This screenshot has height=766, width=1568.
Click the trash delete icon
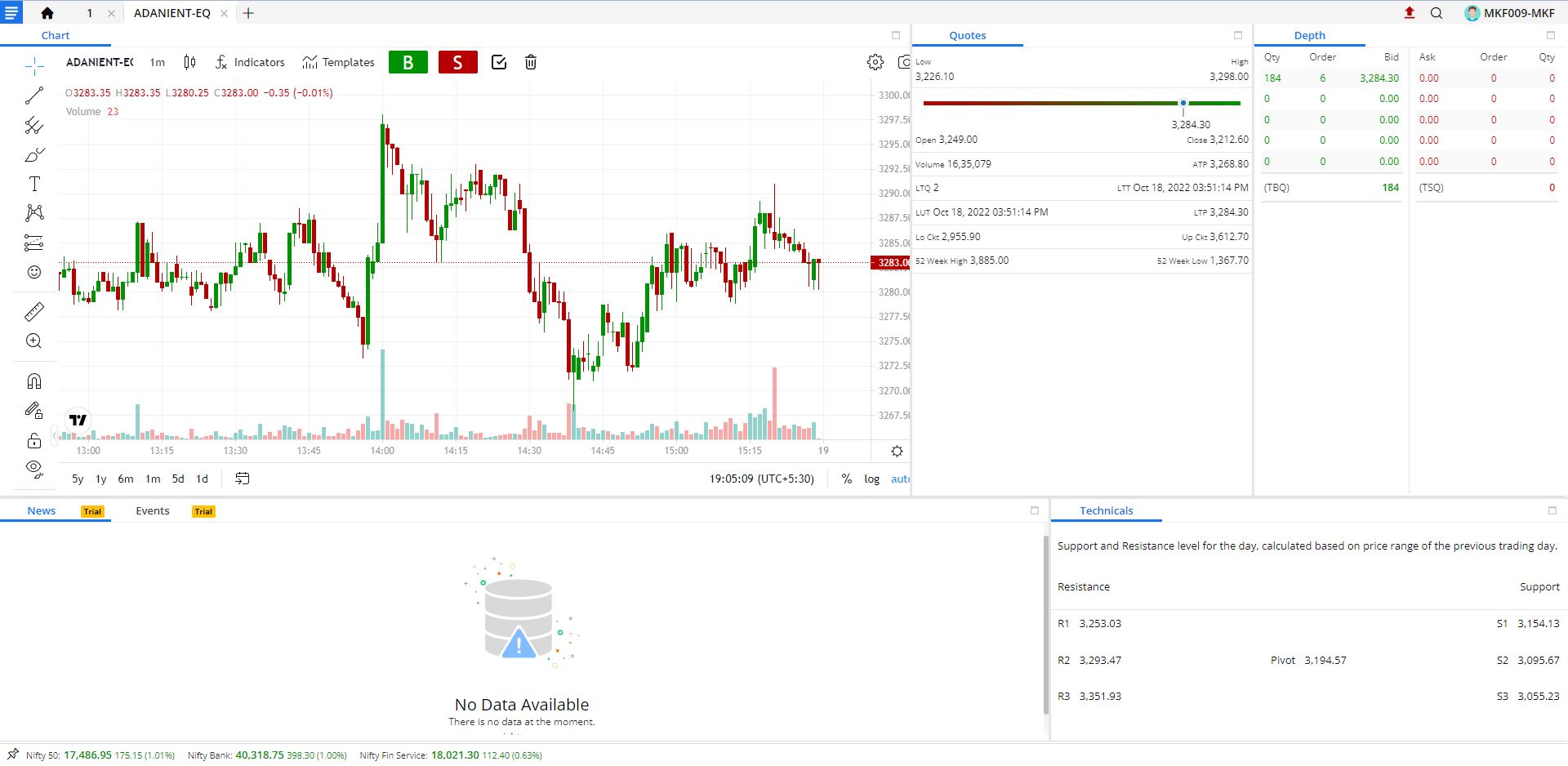click(x=531, y=62)
